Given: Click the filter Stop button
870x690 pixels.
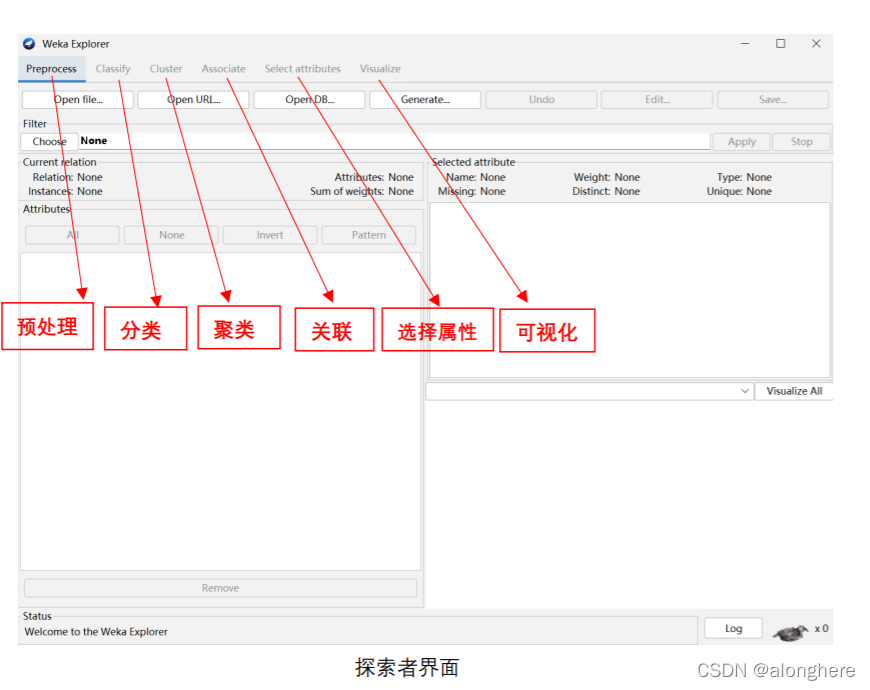Looking at the screenshot, I should 801,142.
